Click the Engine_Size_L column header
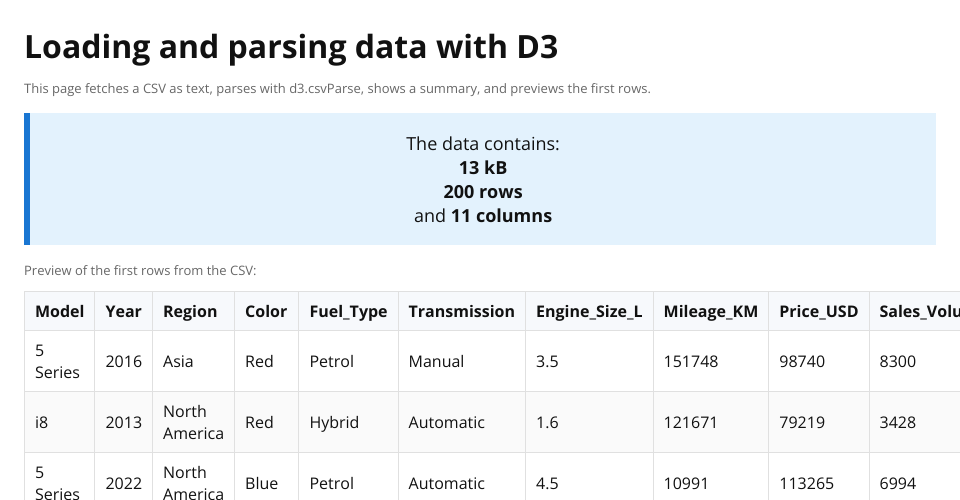The image size is (960, 500). click(589, 311)
